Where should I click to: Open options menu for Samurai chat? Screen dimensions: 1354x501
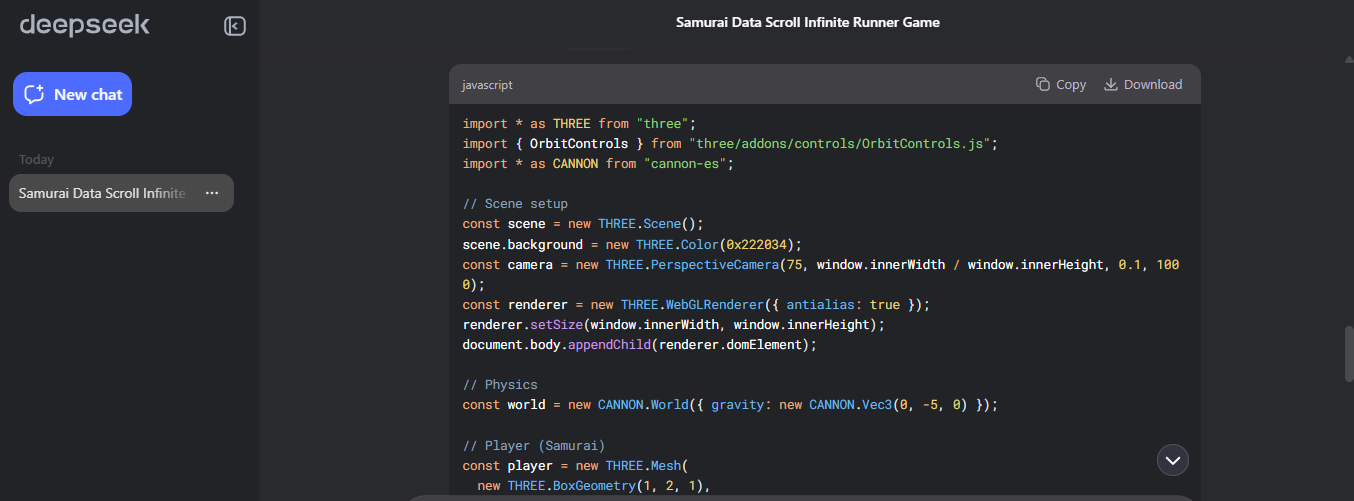(212, 193)
